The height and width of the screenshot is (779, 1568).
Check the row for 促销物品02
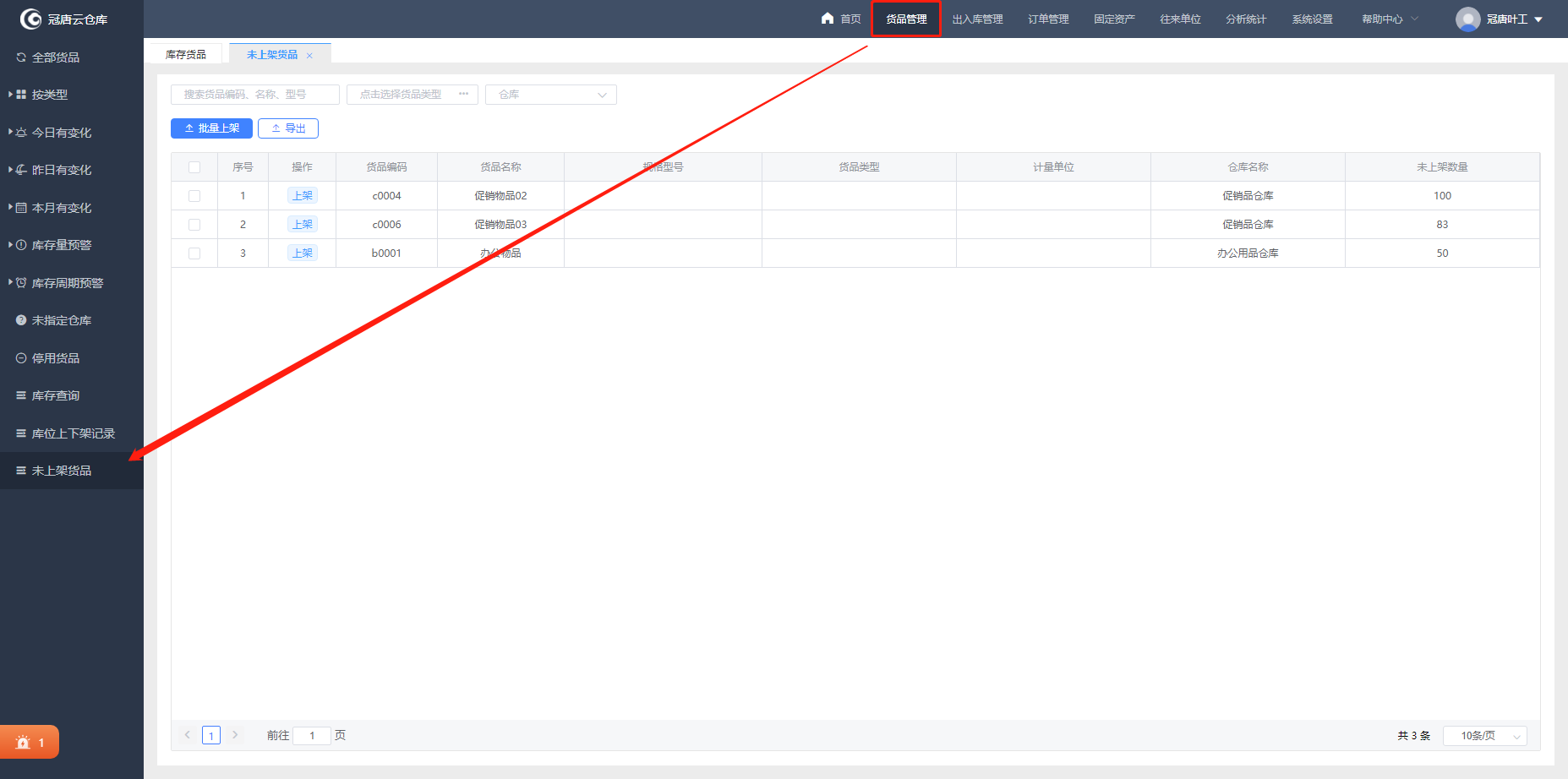coord(194,196)
